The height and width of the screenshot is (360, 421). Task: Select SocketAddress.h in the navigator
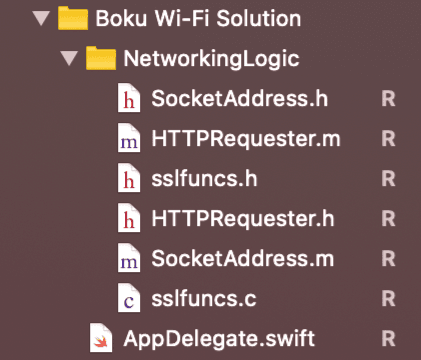coord(240,99)
